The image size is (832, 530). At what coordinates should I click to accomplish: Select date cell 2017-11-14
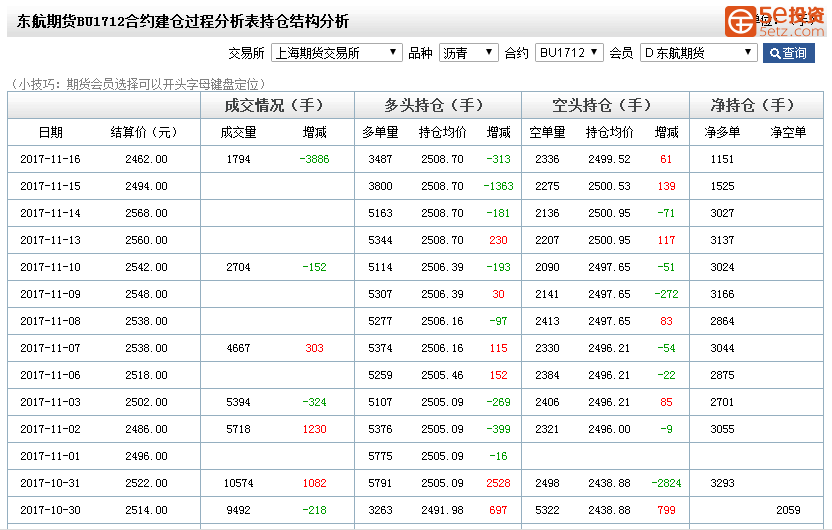click(x=50, y=213)
